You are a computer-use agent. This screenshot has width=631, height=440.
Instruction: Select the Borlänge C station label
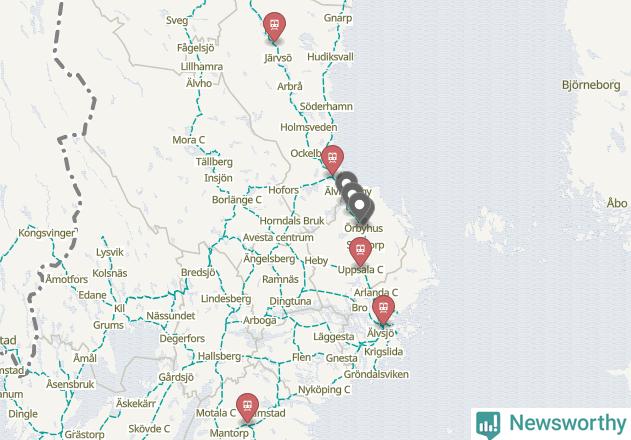(237, 200)
